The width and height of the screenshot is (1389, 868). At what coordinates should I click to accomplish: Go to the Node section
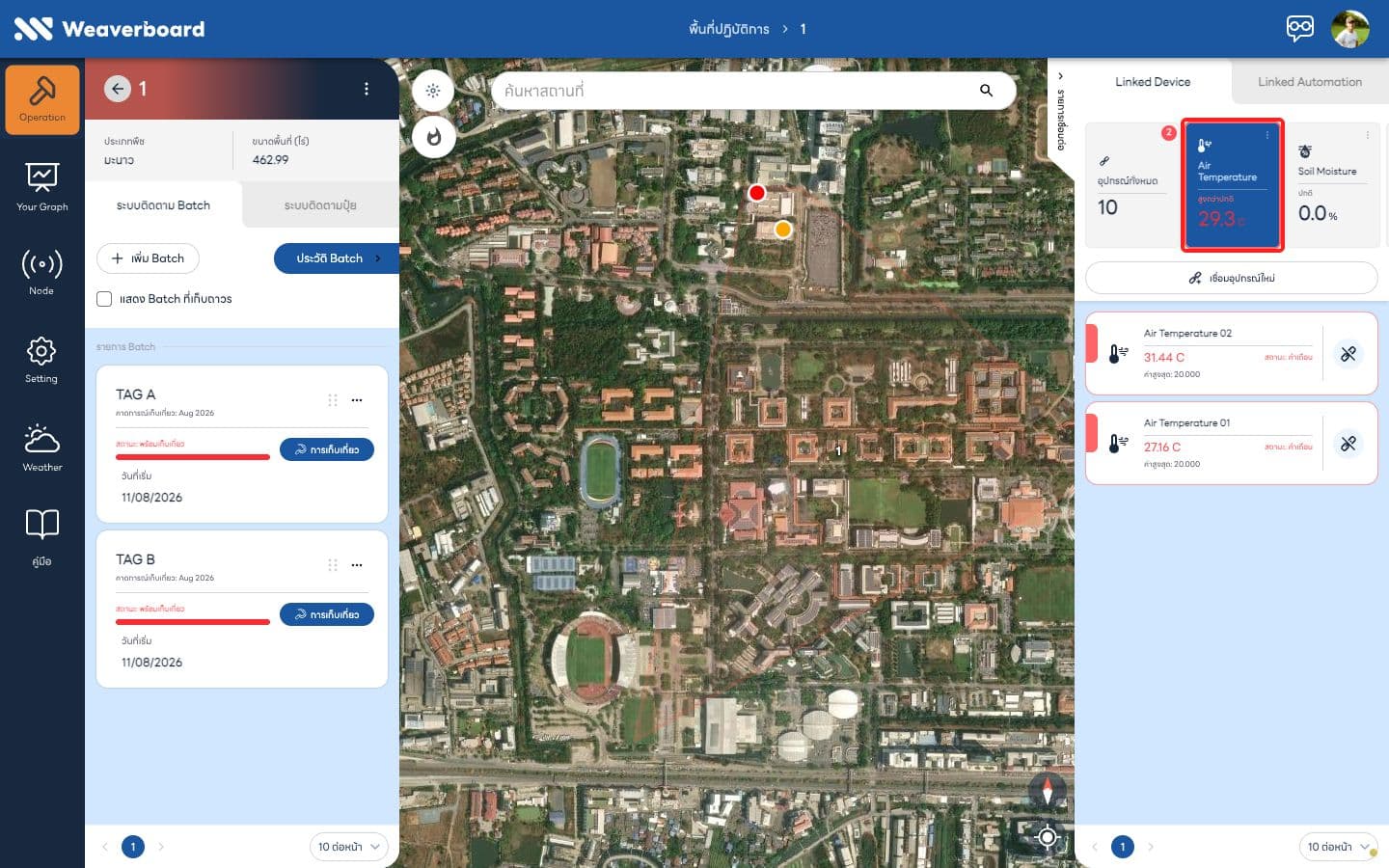coord(42,272)
